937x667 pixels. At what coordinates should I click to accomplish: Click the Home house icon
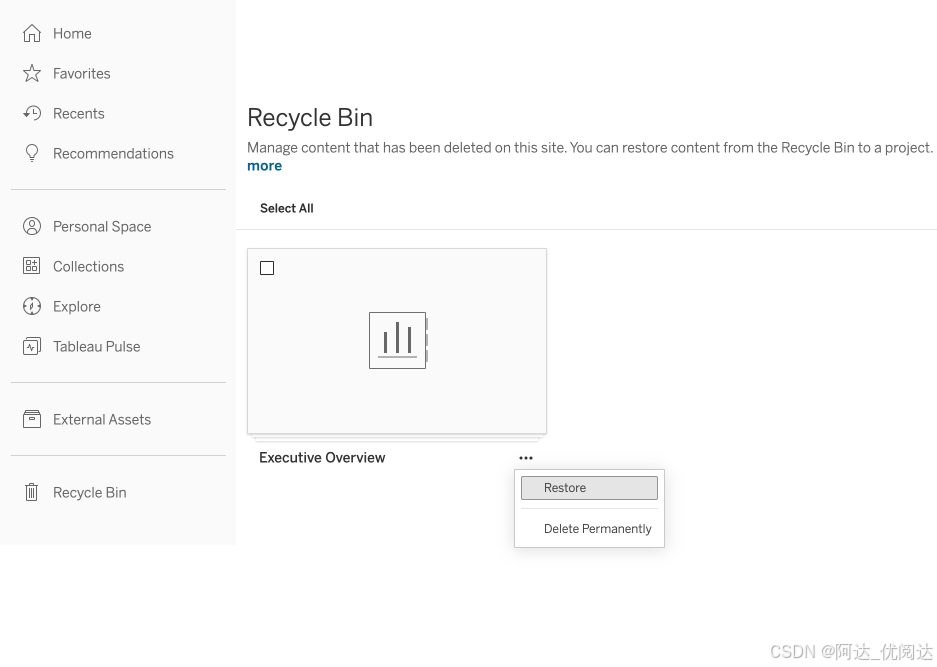32,33
